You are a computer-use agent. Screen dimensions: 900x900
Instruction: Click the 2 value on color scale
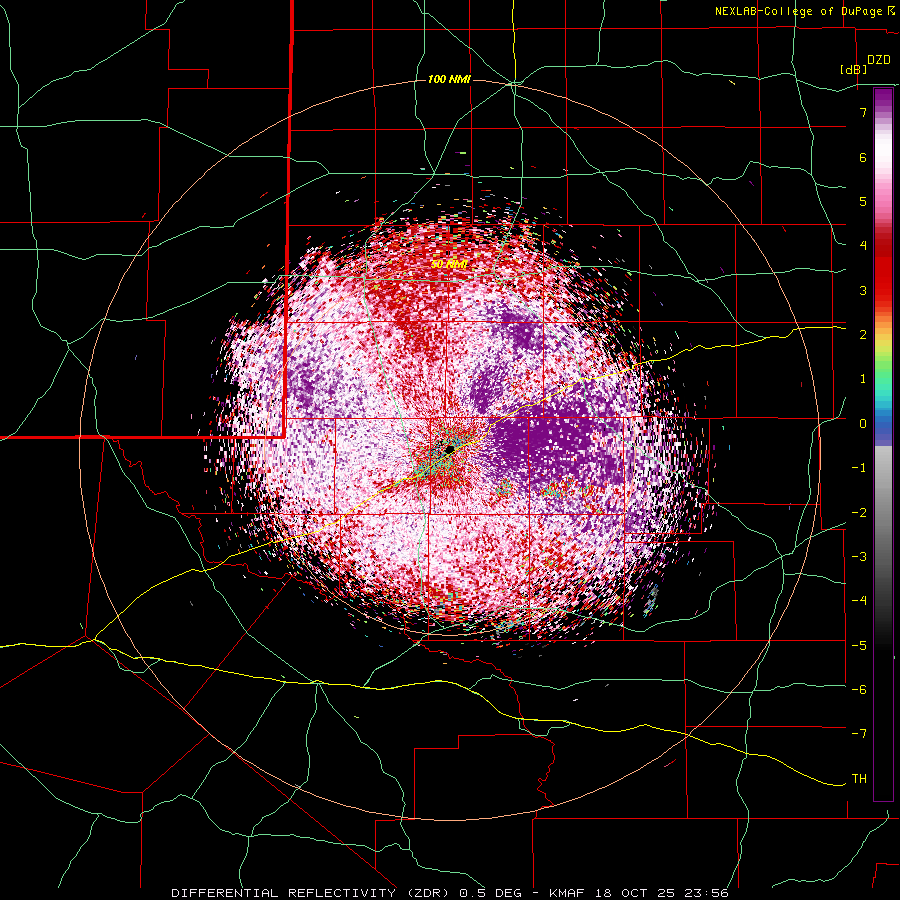pos(863,335)
